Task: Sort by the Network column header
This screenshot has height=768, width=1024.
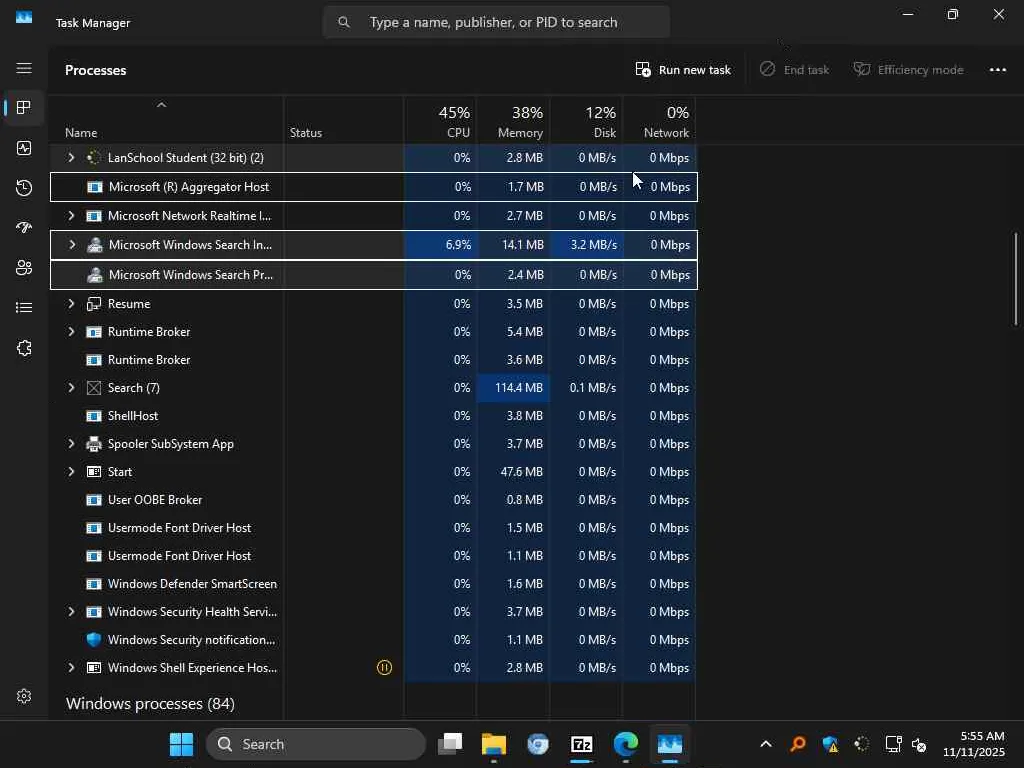Action: [660, 122]
